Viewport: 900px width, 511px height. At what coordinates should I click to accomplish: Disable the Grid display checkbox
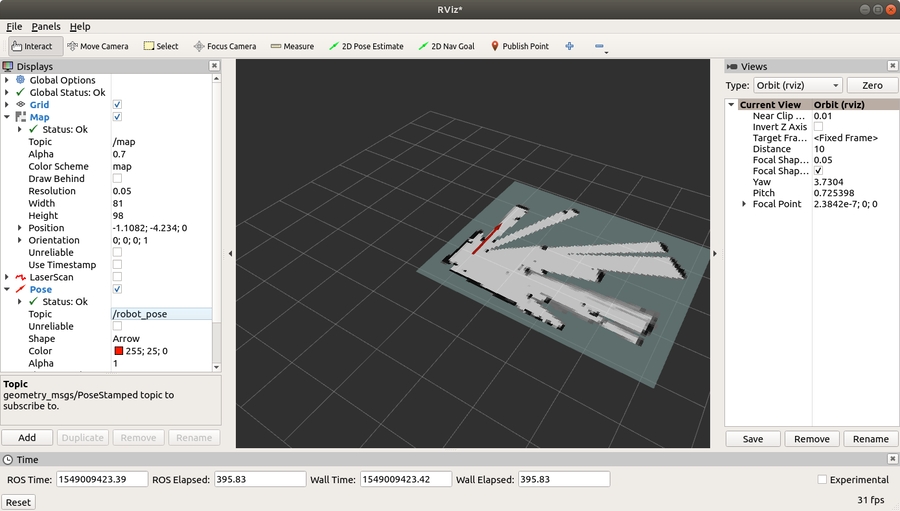click(118, 105)
